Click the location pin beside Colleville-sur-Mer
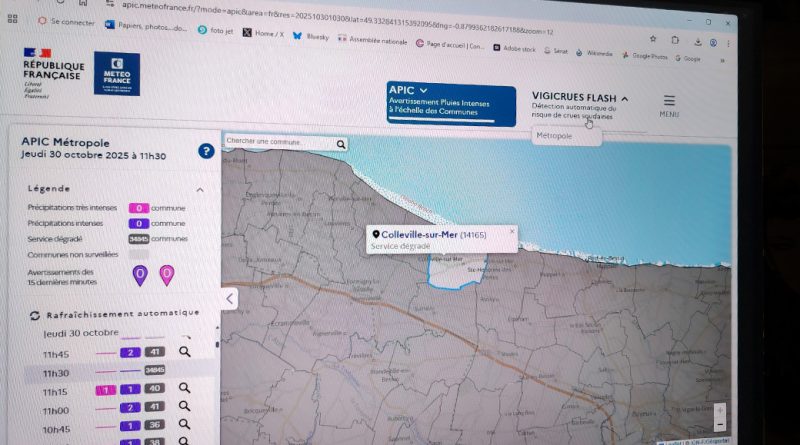Viewport: 800px width, 445px height. 376,234
